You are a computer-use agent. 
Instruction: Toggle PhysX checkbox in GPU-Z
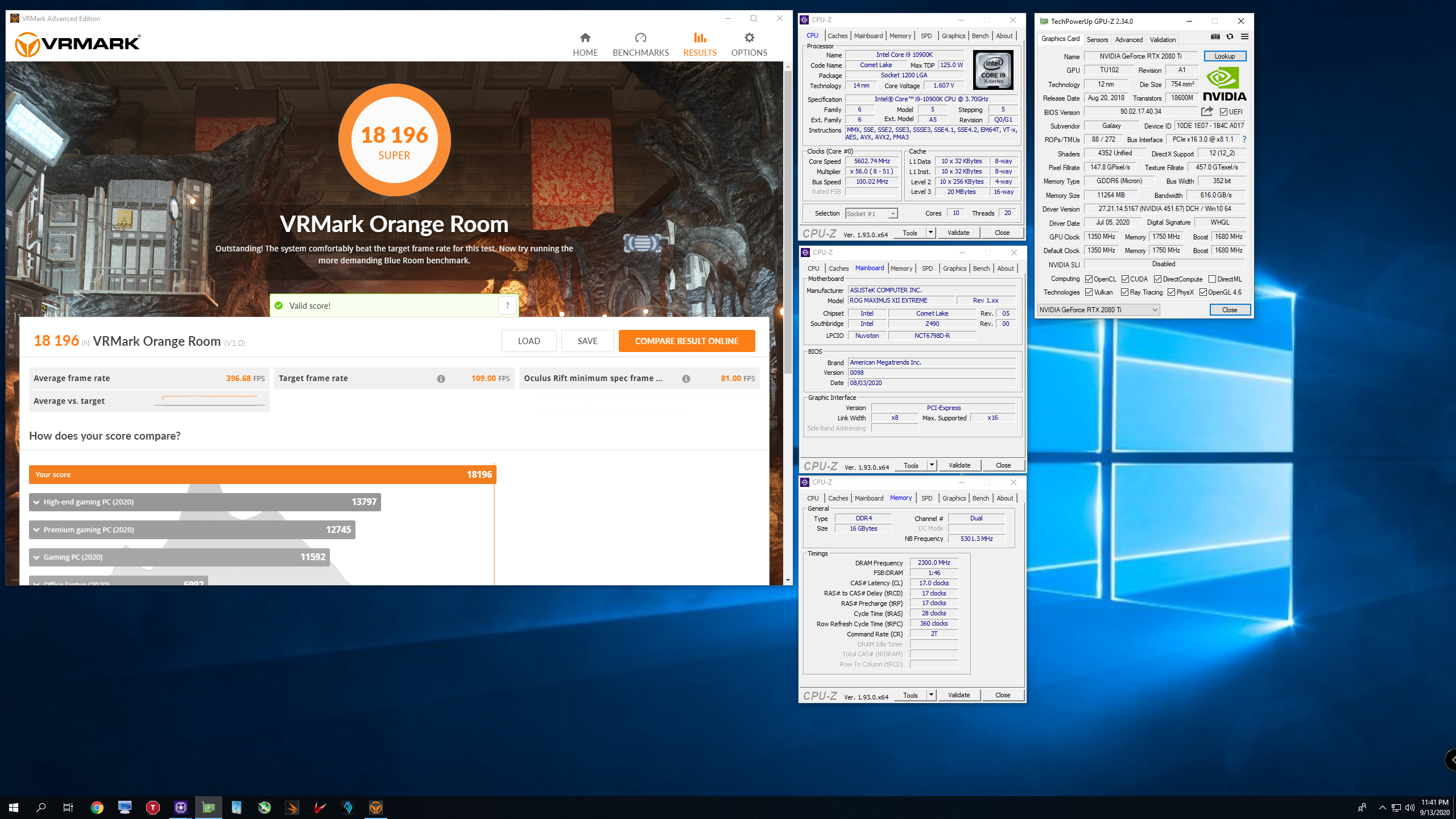[1171, 292]
